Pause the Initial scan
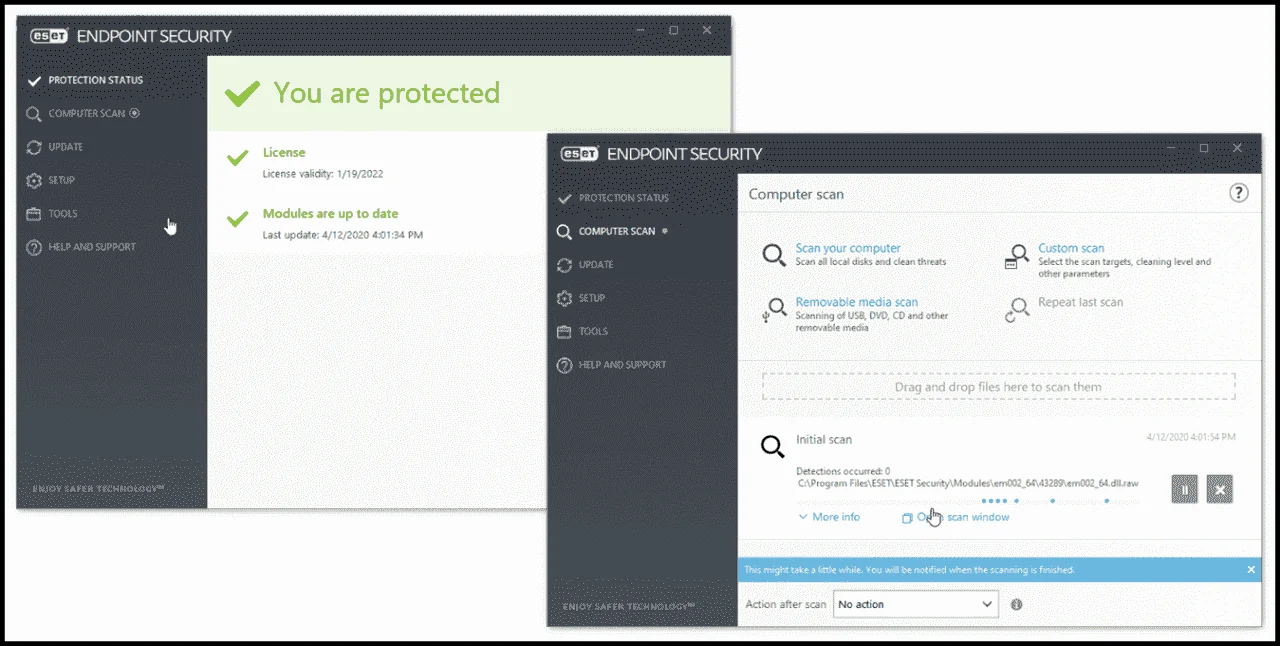1280x646 pixels. coord(1184,489)
